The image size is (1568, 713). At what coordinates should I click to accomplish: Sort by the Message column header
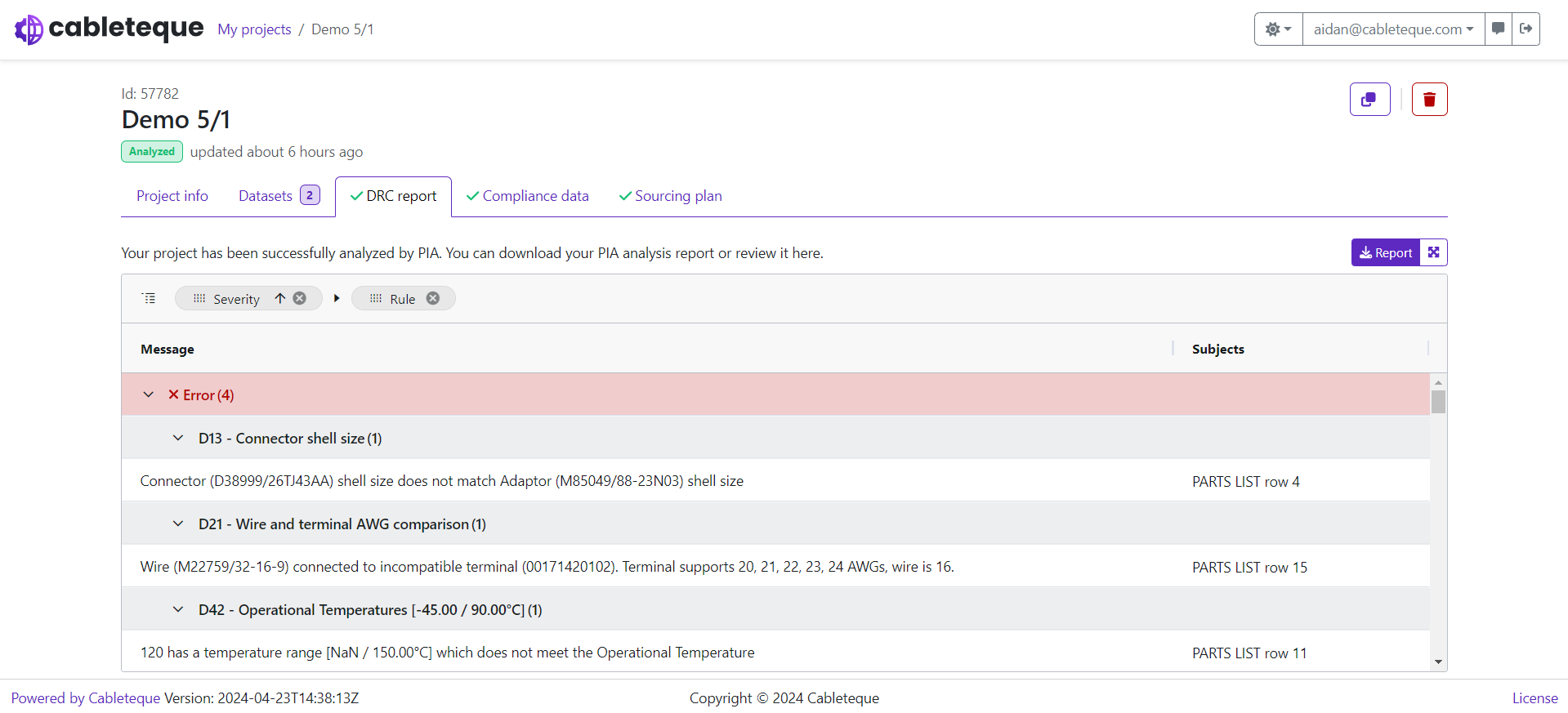point(168,349)
